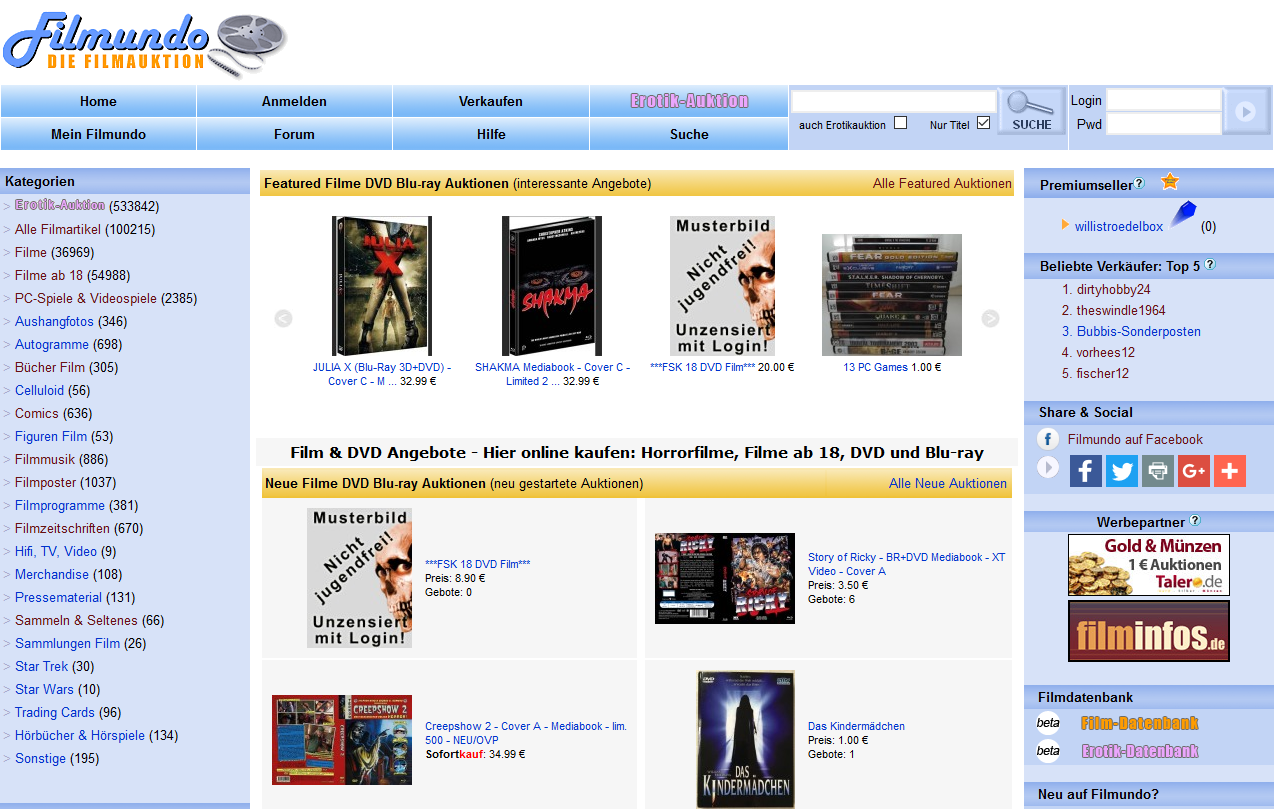This screenshot has width=1277, height=809.
Task: Open Gold & Münzen Talero.de banner
Action: coord(1149,565)
